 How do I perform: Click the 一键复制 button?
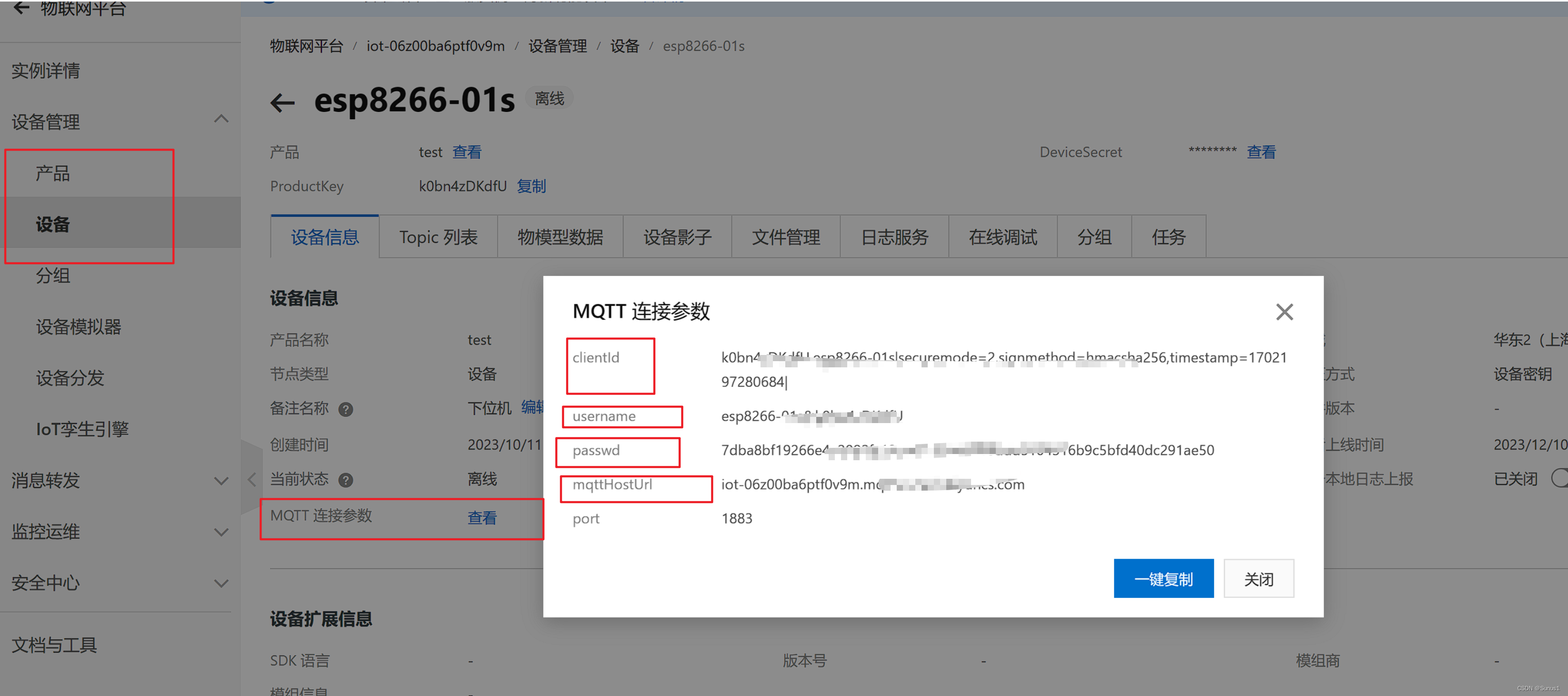tap(1163, 578)
